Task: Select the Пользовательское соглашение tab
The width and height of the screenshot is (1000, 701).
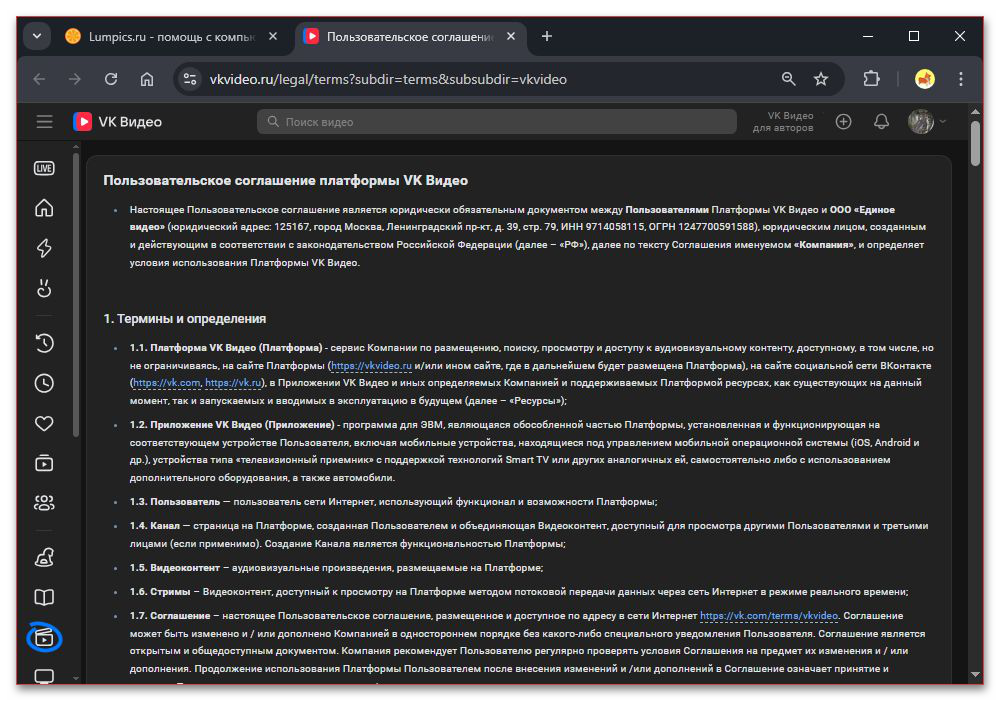Action: 409,37
